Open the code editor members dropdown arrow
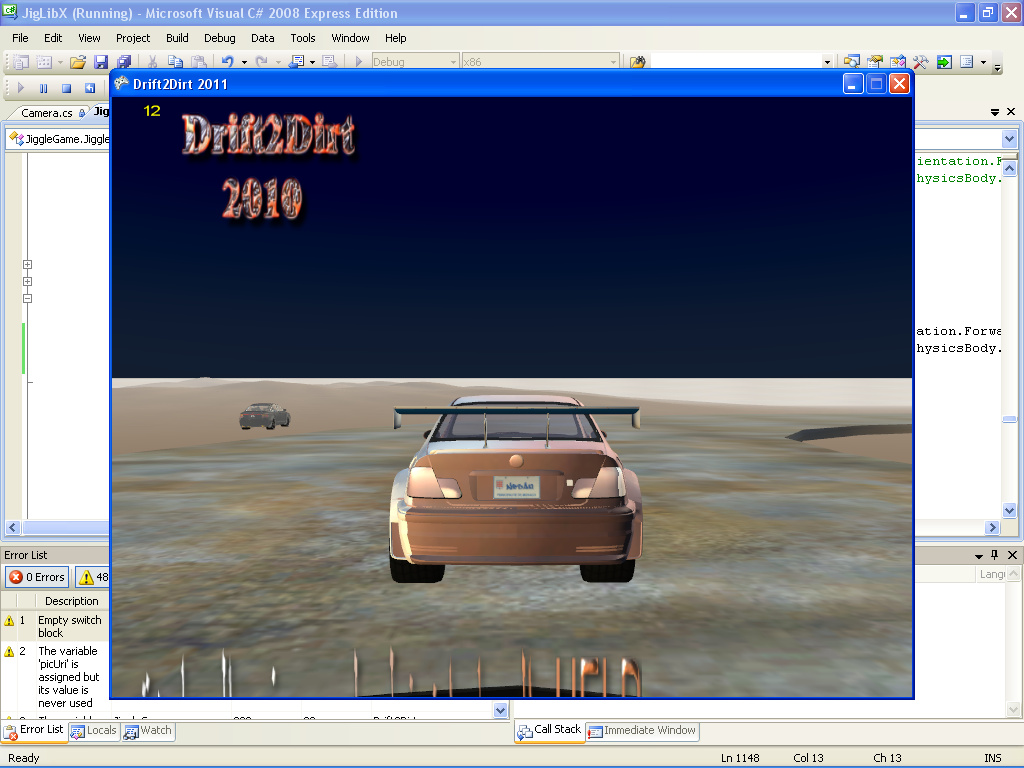The image size is (1024, 768). click(1010, 139)
